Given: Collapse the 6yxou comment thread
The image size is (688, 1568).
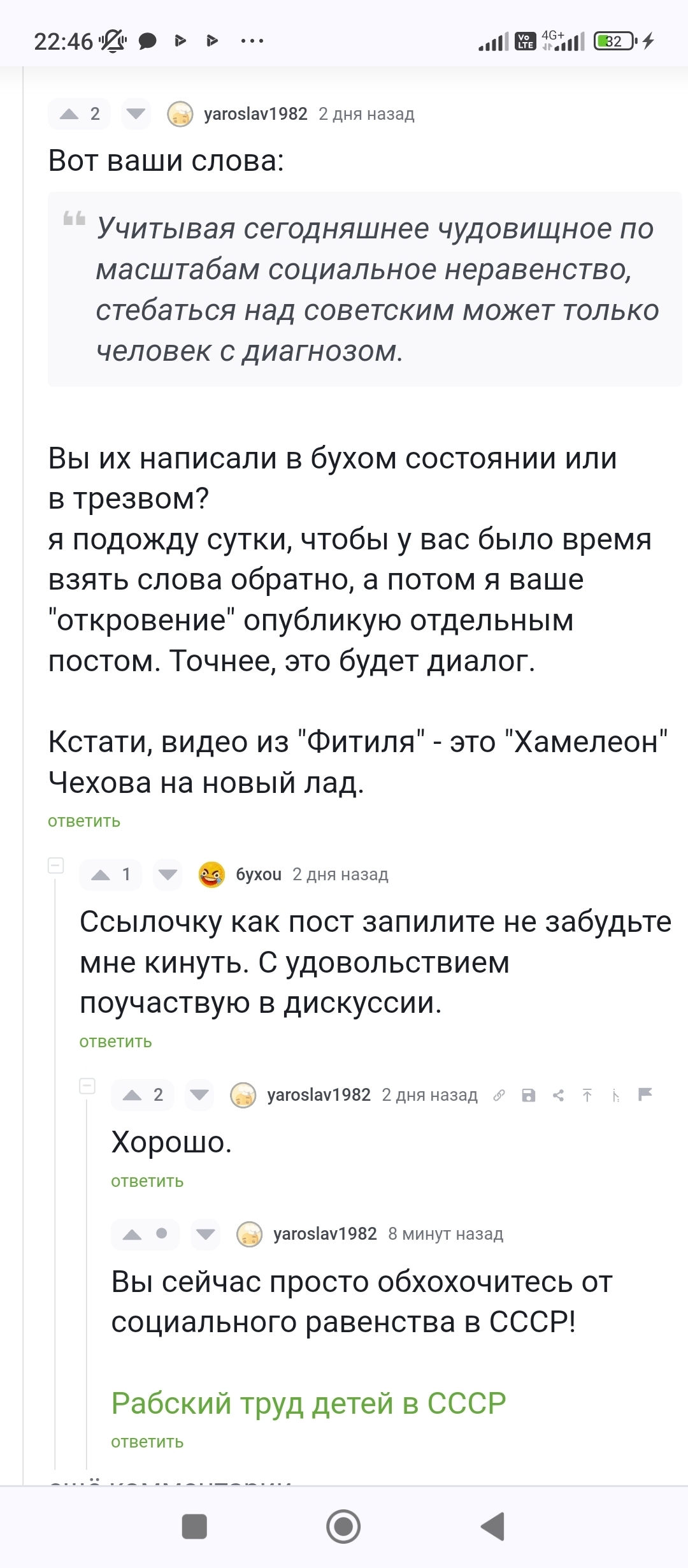Looking at the screenshot, I should (56, 865).
